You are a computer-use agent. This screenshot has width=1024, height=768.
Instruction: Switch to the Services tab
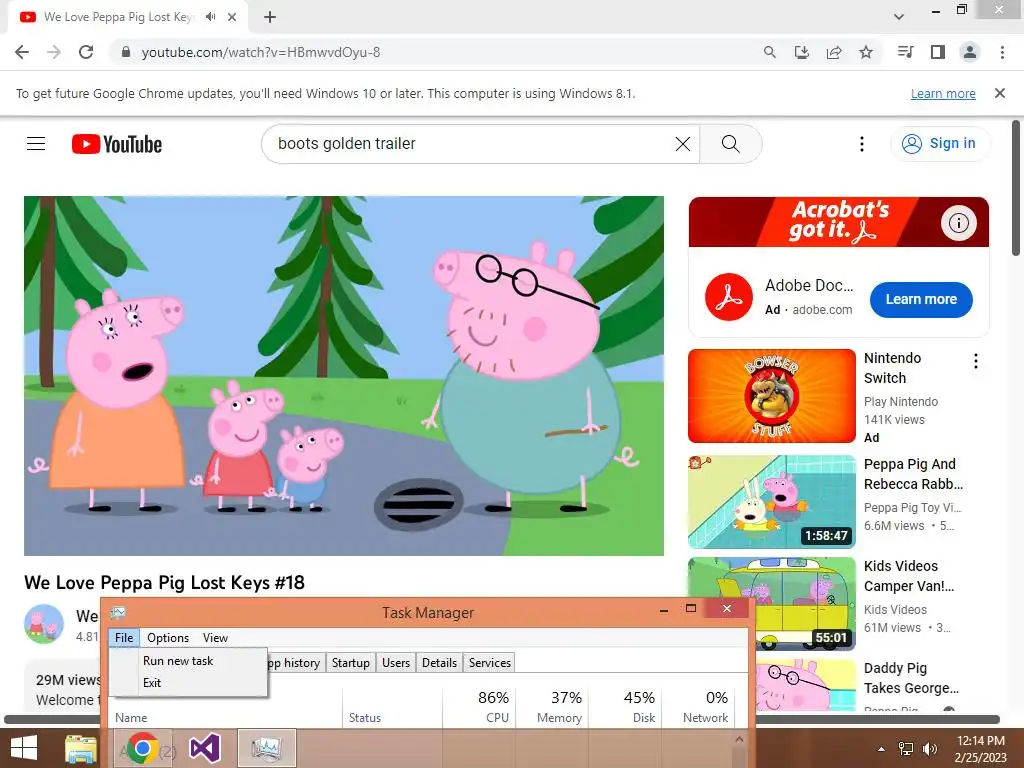point(490,663)
